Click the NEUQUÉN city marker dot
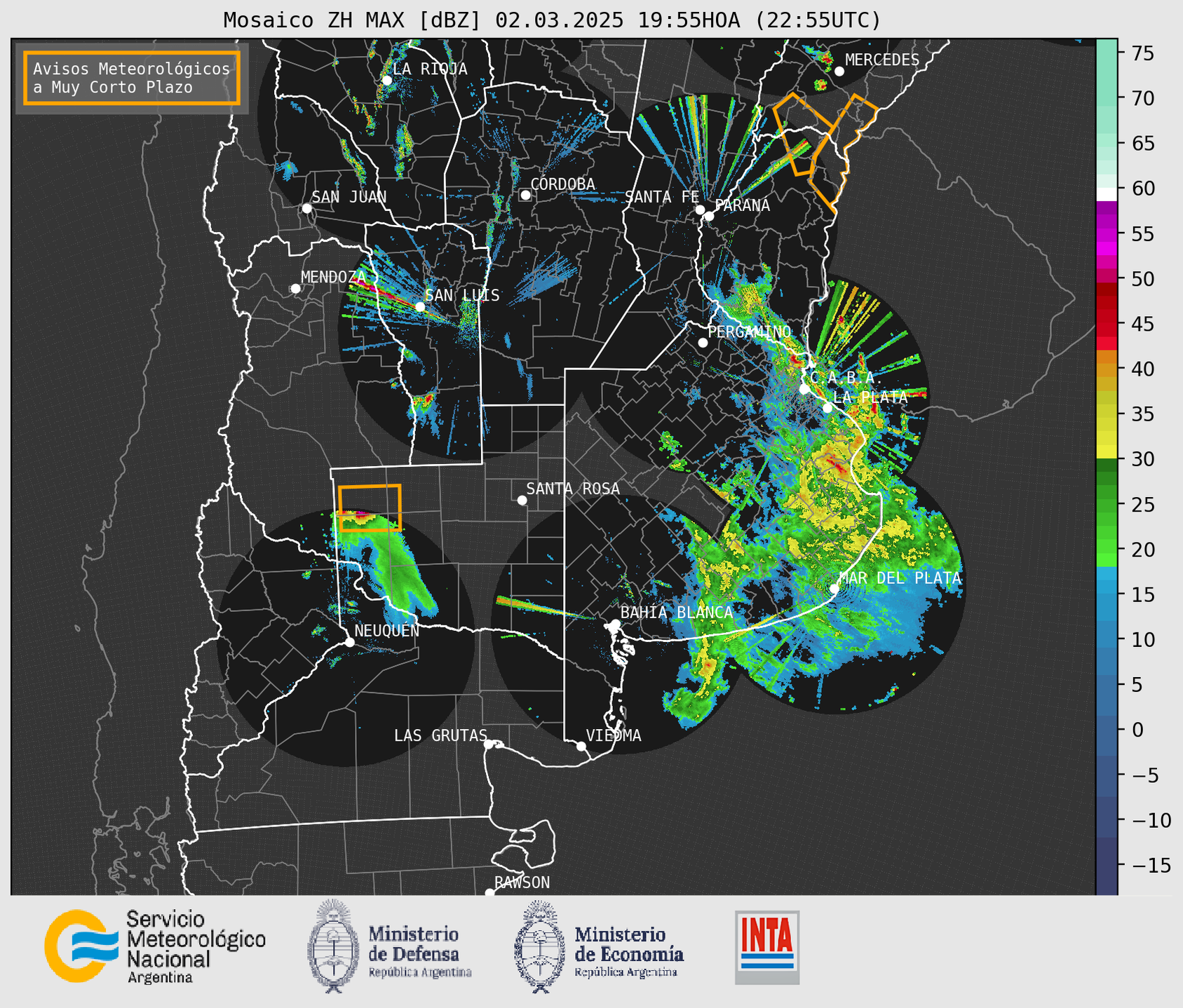Image resolution: width=1183 pixels, height=1008 pixels. tap(349, 642)
